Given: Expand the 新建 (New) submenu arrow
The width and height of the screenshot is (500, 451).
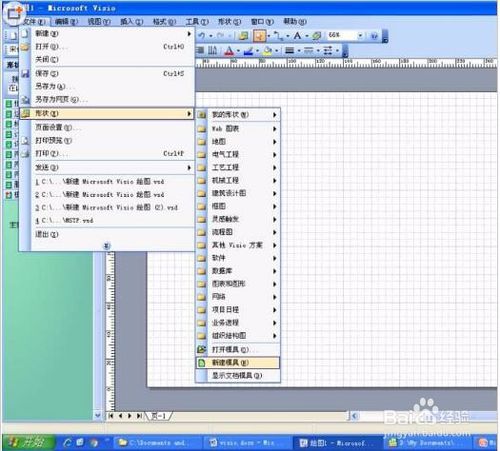Looking at the screenshot, I should click(x=189, y=34).
